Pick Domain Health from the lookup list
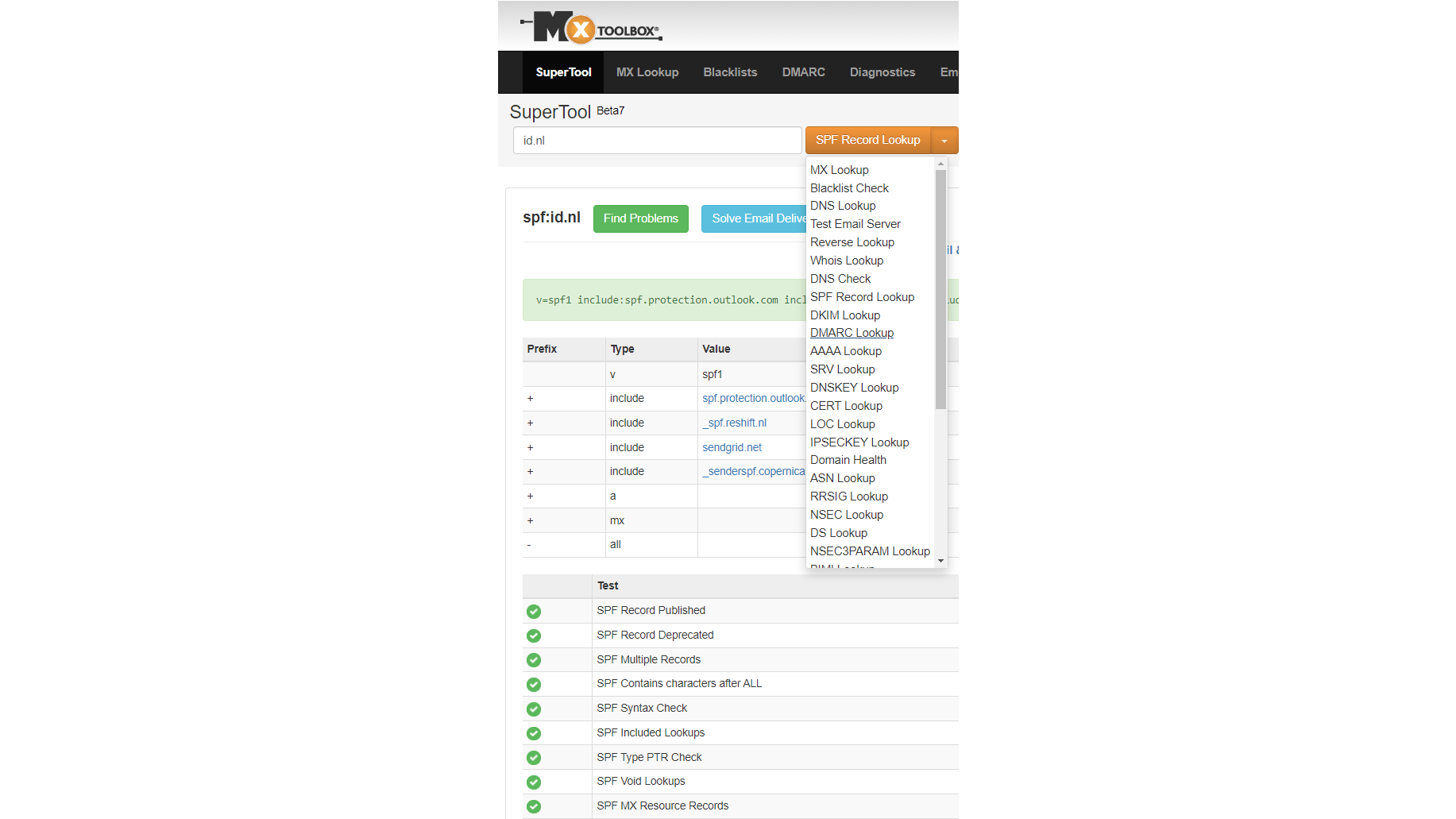The image size is (1456, 819). pos(848,460)
